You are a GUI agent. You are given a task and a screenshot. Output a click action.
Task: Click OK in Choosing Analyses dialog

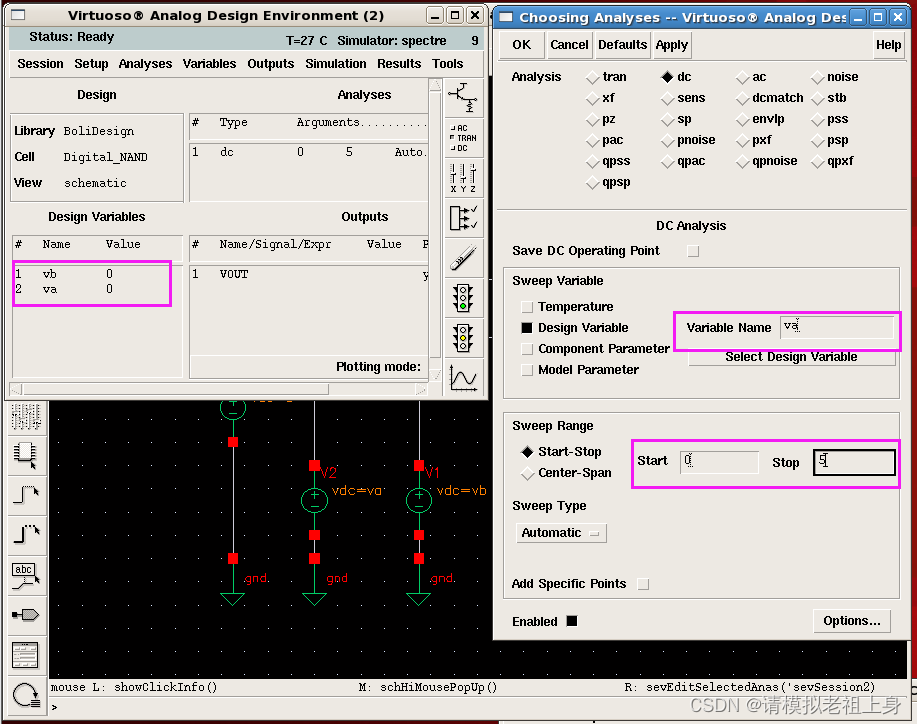click(522, 45)
